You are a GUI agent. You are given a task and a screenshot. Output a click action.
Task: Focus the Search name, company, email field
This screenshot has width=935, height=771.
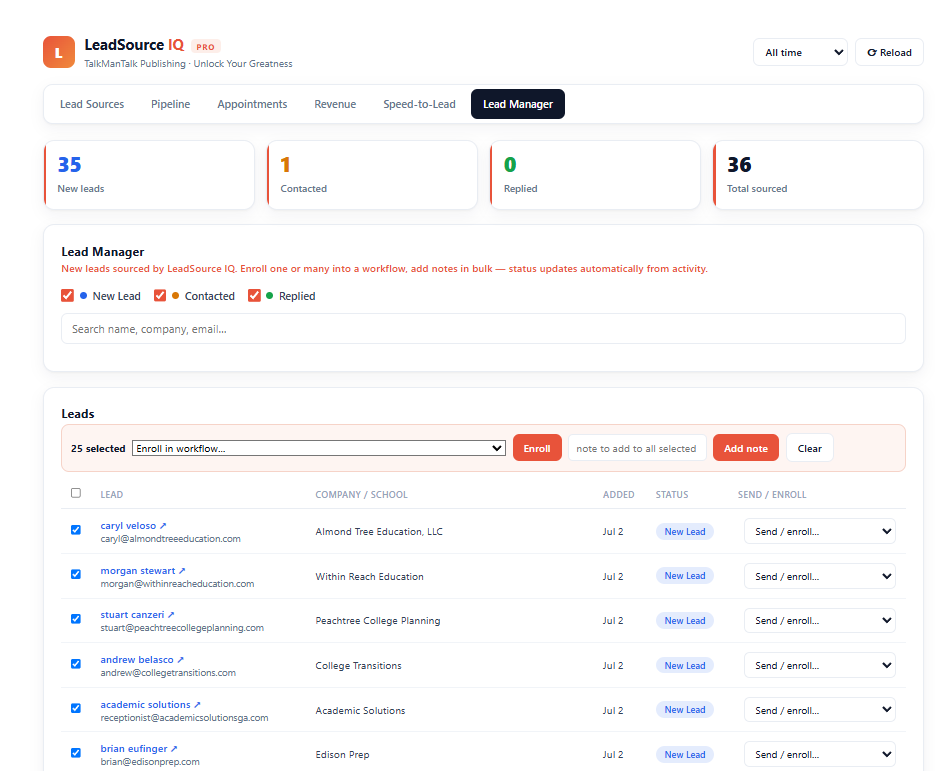coord(483,329)
